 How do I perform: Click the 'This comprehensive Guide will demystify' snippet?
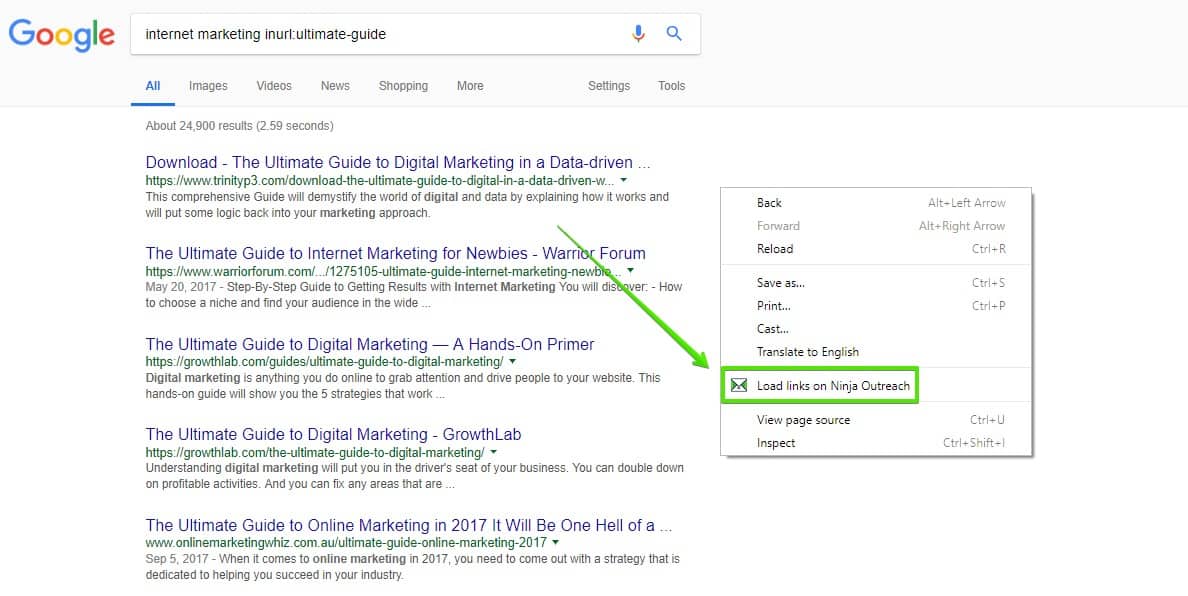pos(407,205)
